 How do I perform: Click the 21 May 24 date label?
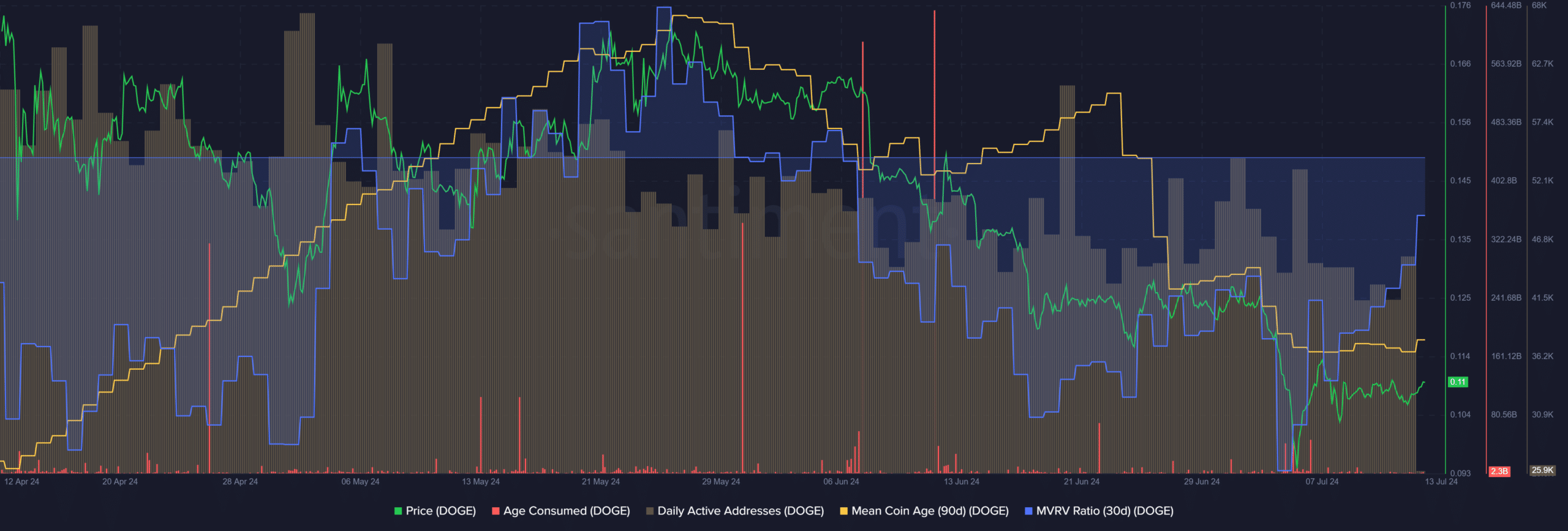[601, 481]
